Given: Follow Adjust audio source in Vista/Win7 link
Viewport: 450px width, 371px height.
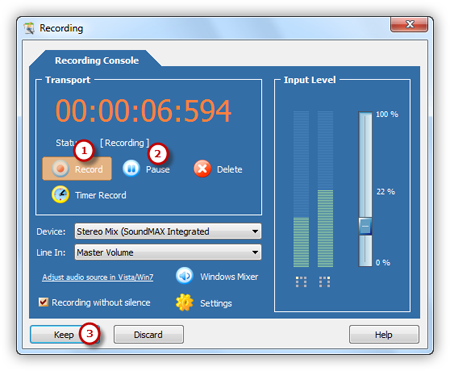Looking at the screenshot, I should tap(98, 277).
